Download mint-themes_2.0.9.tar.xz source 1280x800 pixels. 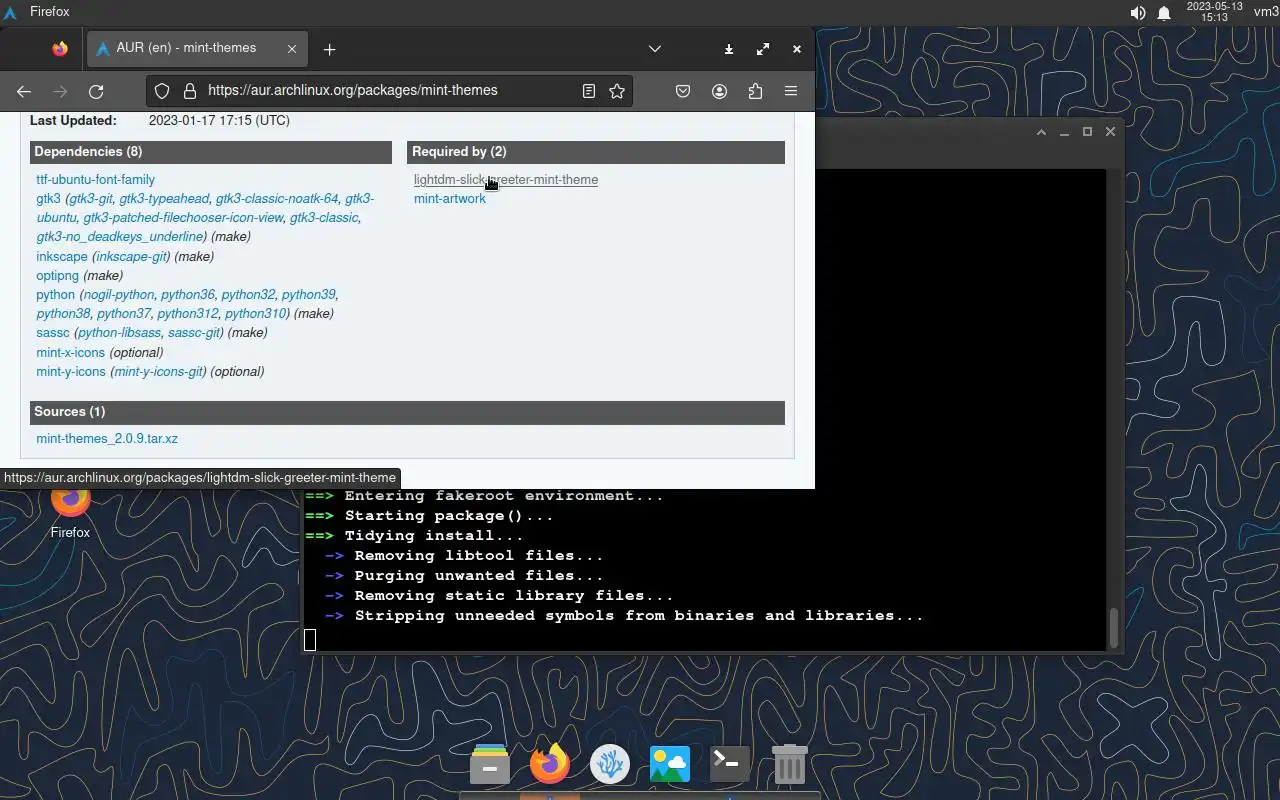(x=107, y=439)
